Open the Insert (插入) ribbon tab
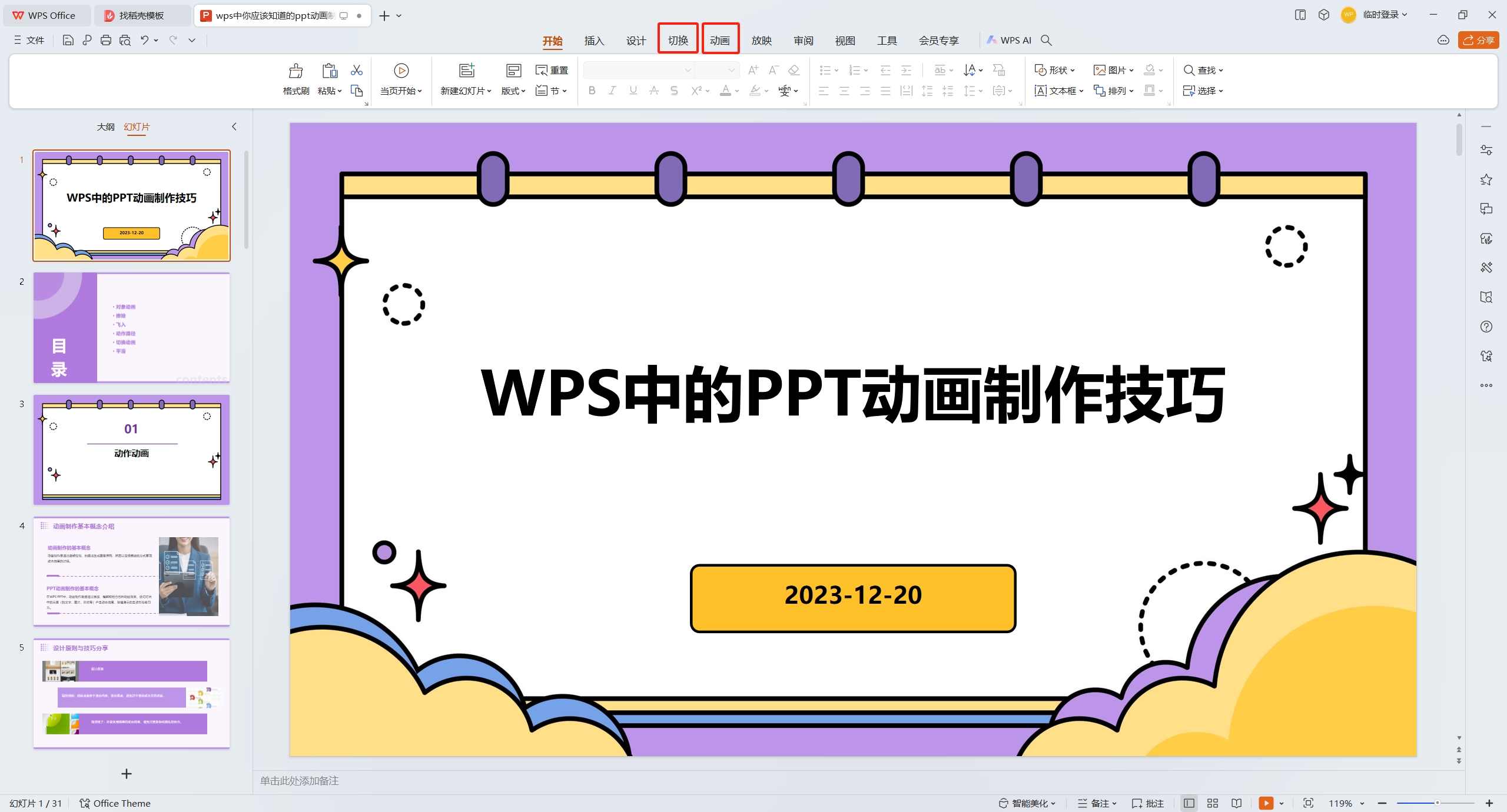 594,40
